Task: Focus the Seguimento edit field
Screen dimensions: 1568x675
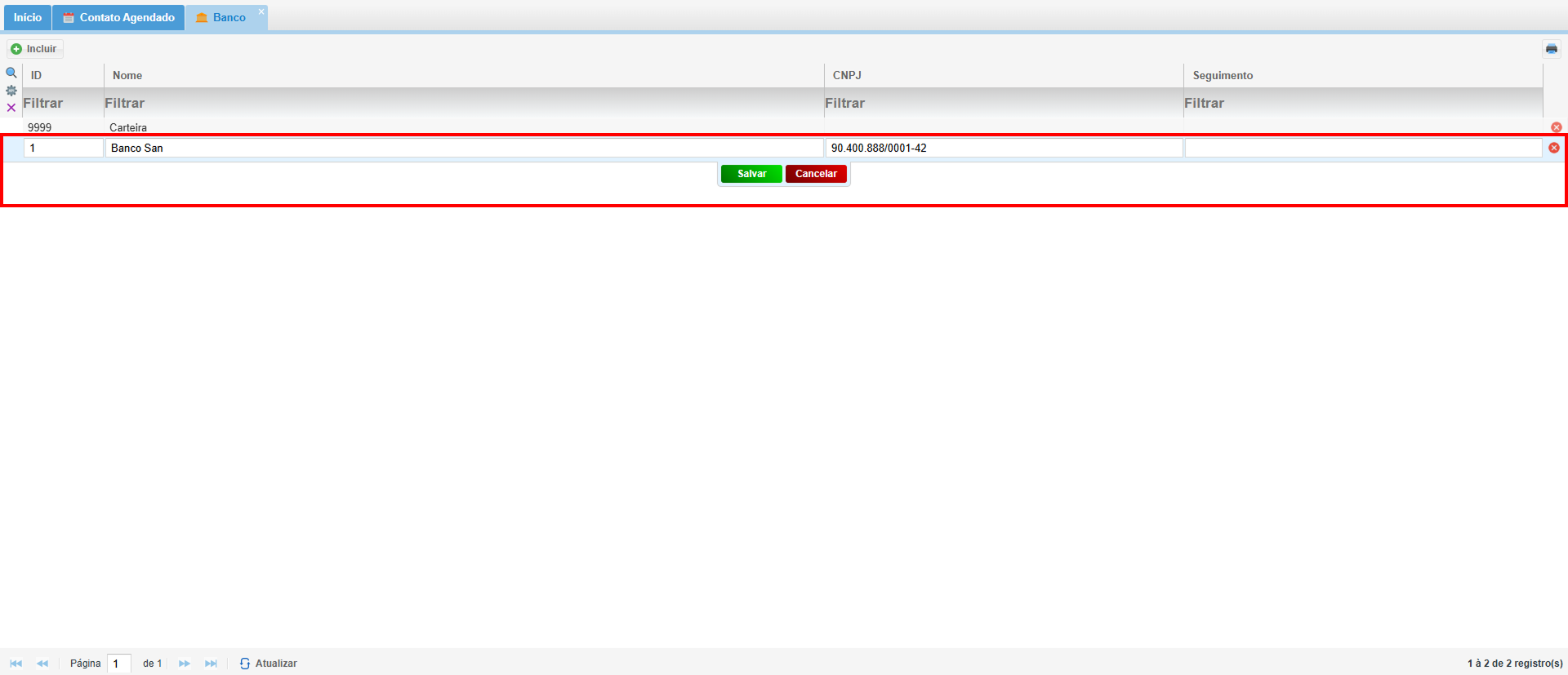Action: pos(1363,148)
